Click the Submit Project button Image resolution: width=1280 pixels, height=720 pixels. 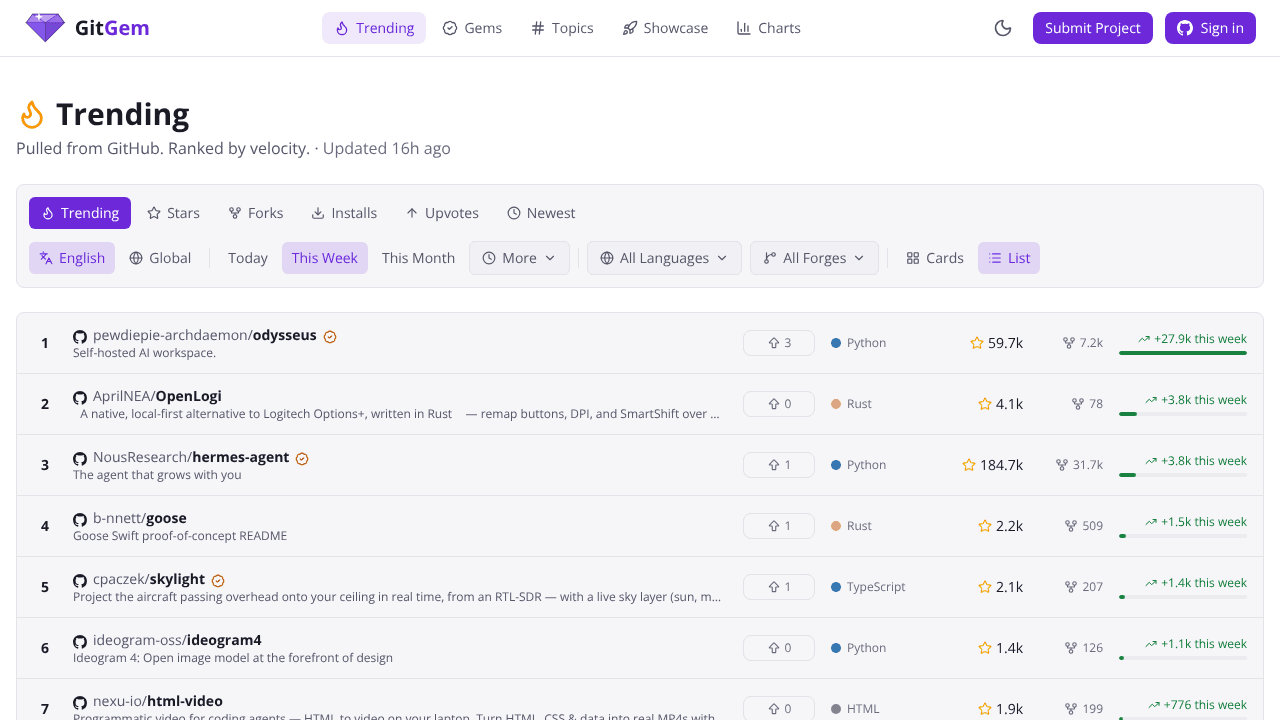[1093, 28]
